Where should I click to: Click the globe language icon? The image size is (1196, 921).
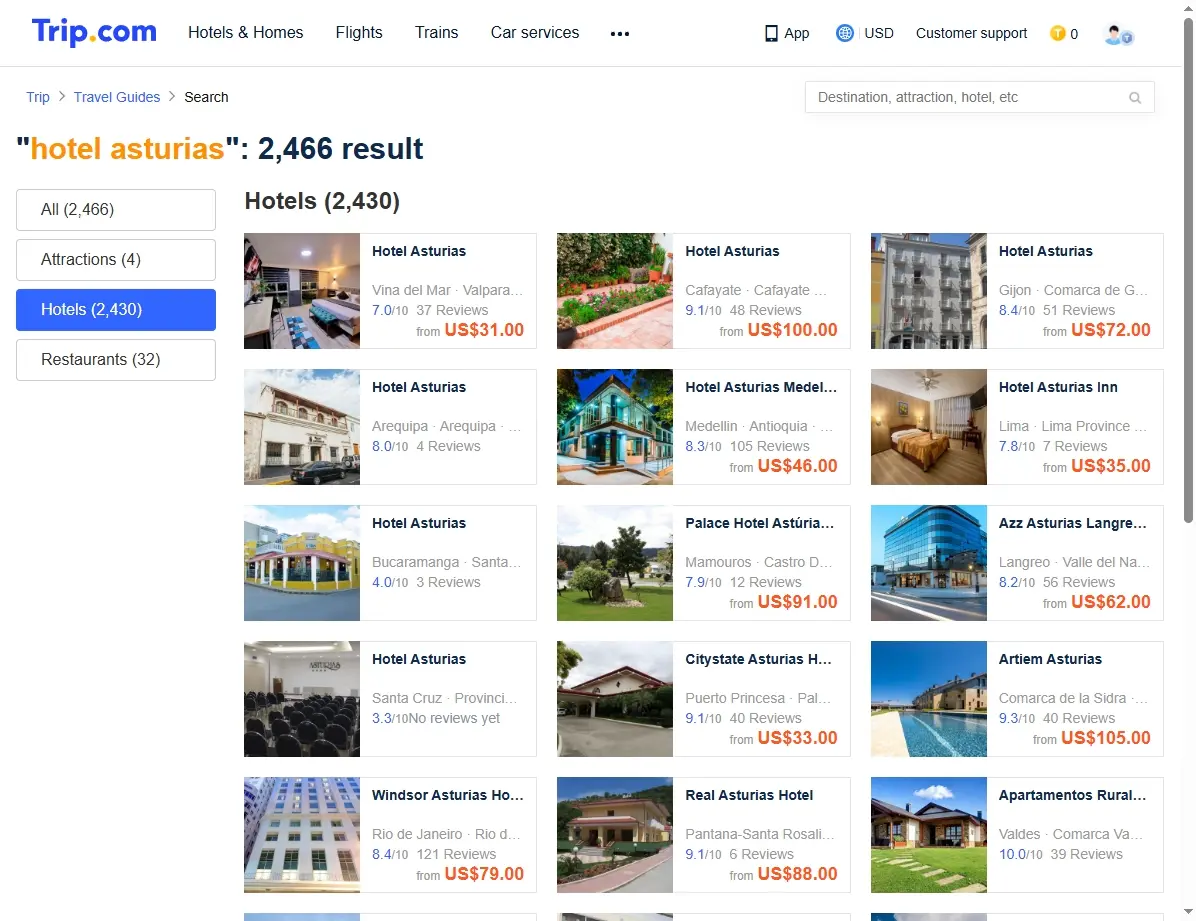click(844, 33)
